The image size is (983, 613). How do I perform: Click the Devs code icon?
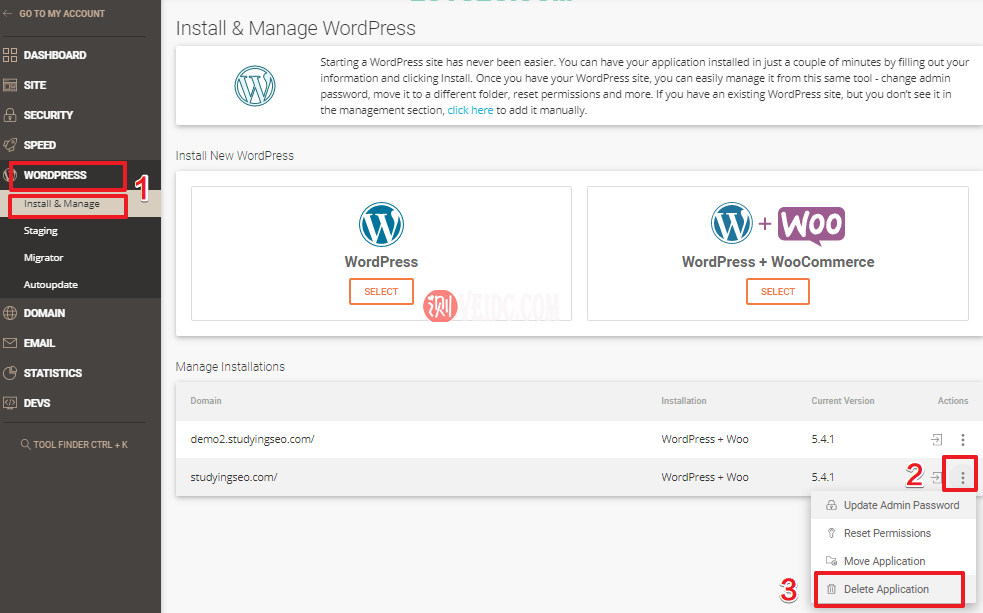(x=10, y=403)
